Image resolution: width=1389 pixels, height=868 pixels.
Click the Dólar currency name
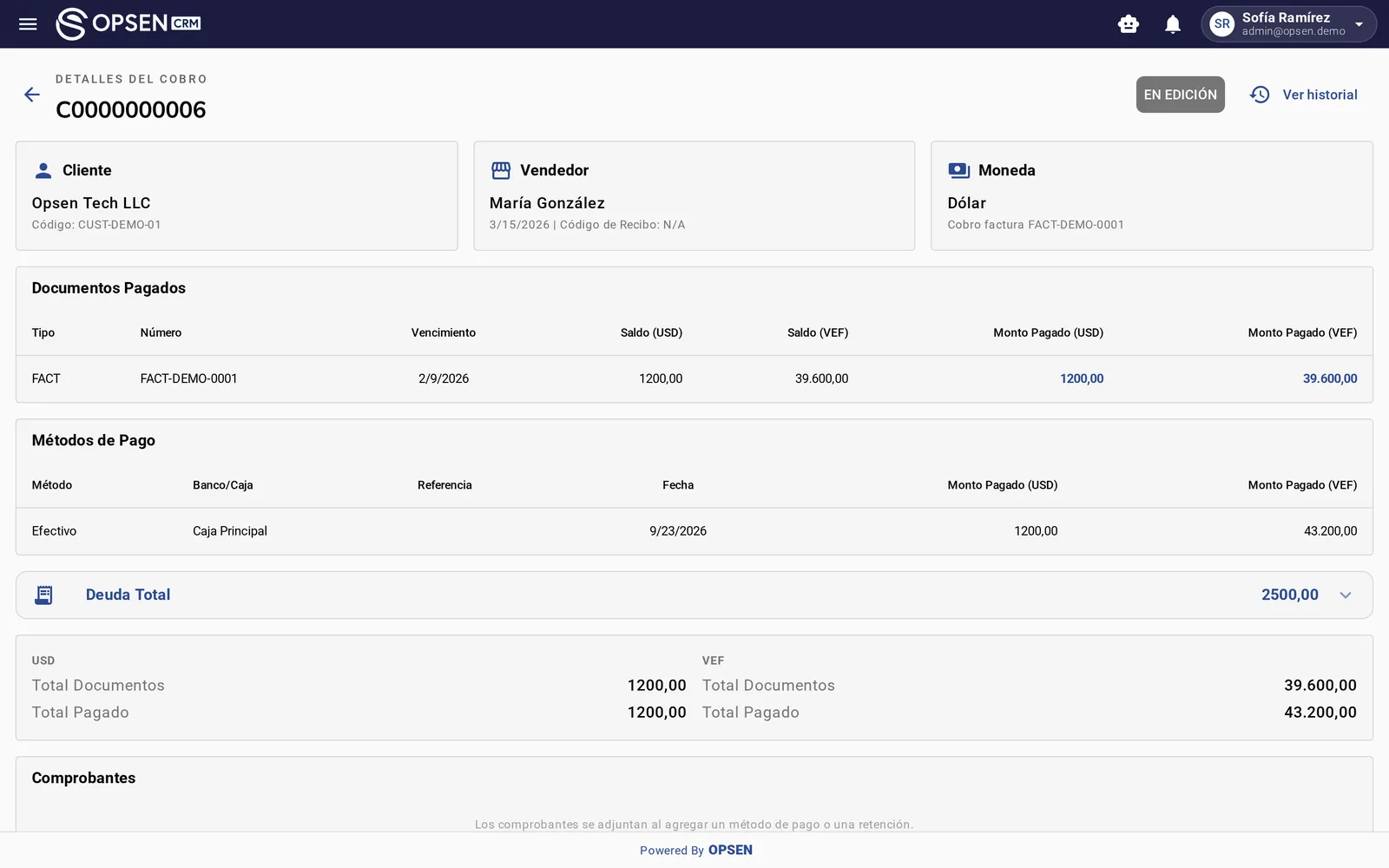(966, 203)
